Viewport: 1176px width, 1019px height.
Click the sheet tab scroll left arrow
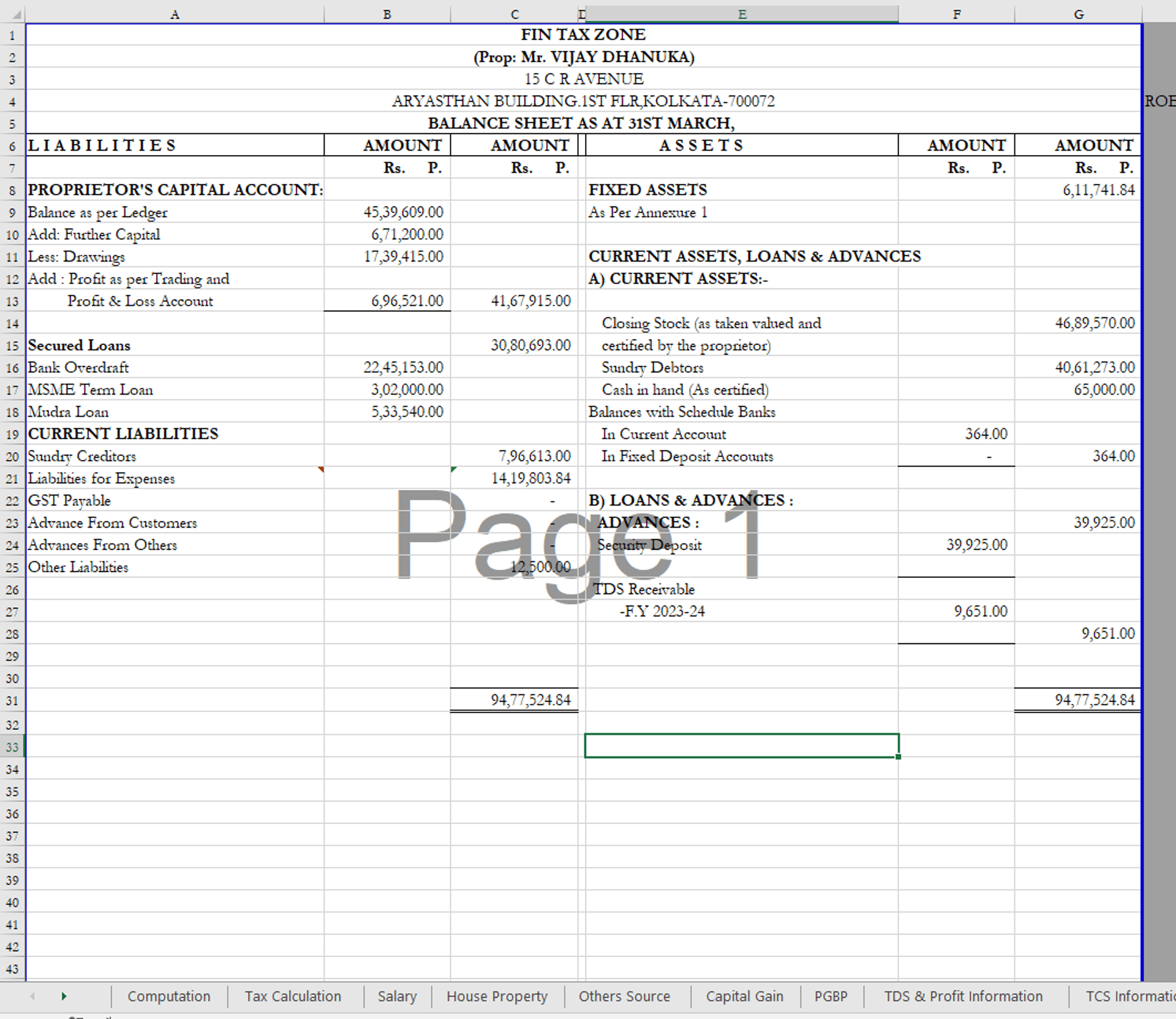coord(32,996)
